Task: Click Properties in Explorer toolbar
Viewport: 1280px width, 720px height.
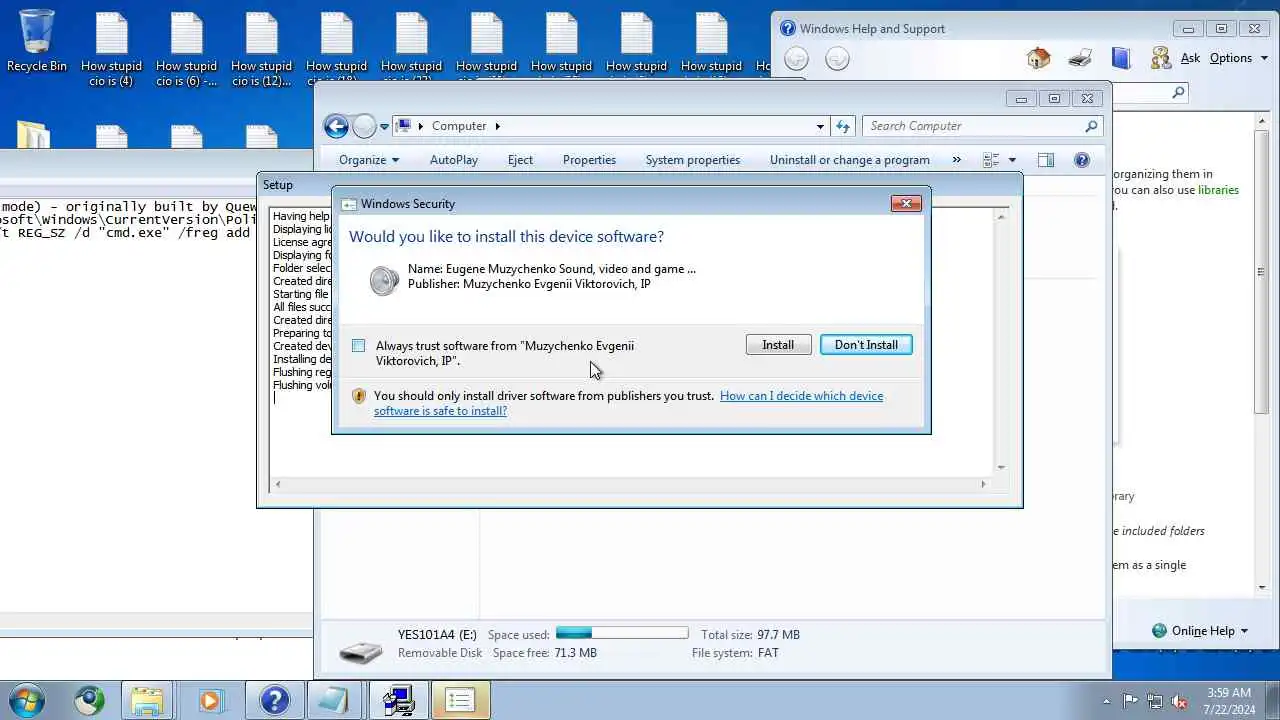Action: [x=589, y=160]
